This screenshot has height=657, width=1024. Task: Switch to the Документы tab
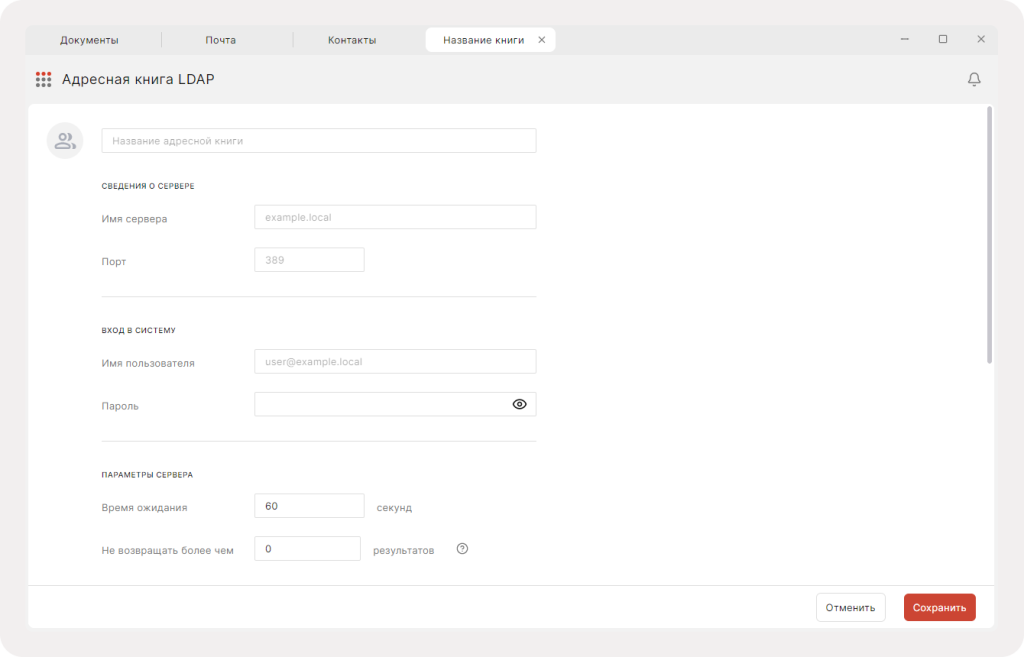pyautogui.click(x=89, y=40)
